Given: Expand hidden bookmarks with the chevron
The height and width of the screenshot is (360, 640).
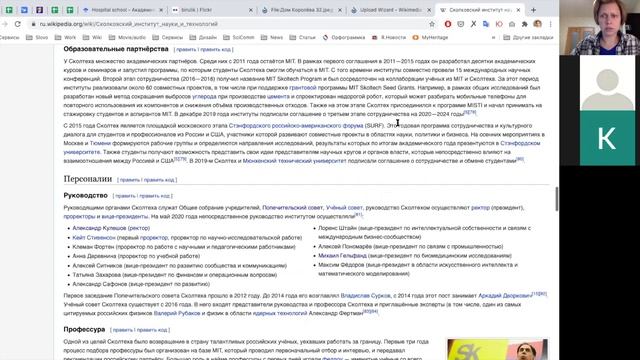Looking at the screenshot, I should click(493, 37).
